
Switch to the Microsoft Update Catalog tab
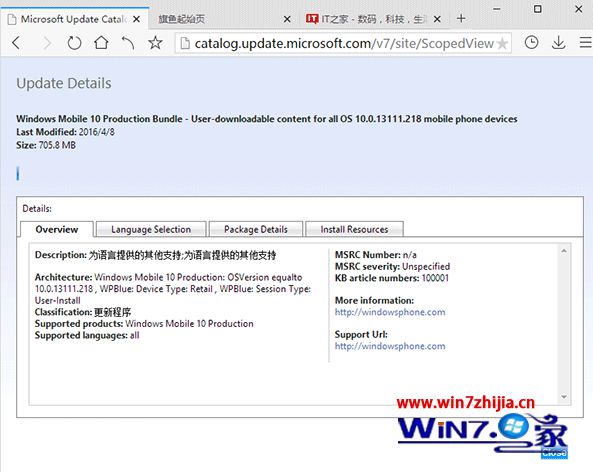74,19
